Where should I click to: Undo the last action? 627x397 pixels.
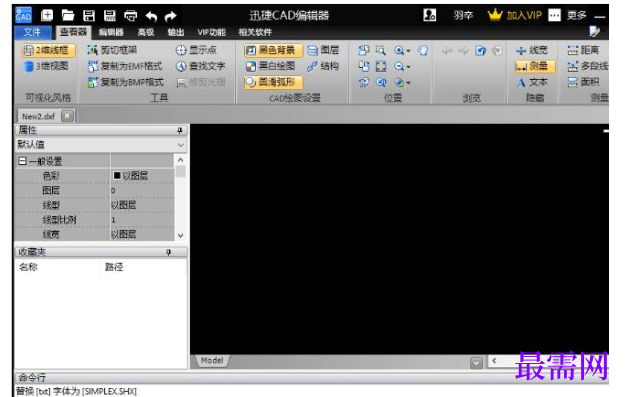151,16
